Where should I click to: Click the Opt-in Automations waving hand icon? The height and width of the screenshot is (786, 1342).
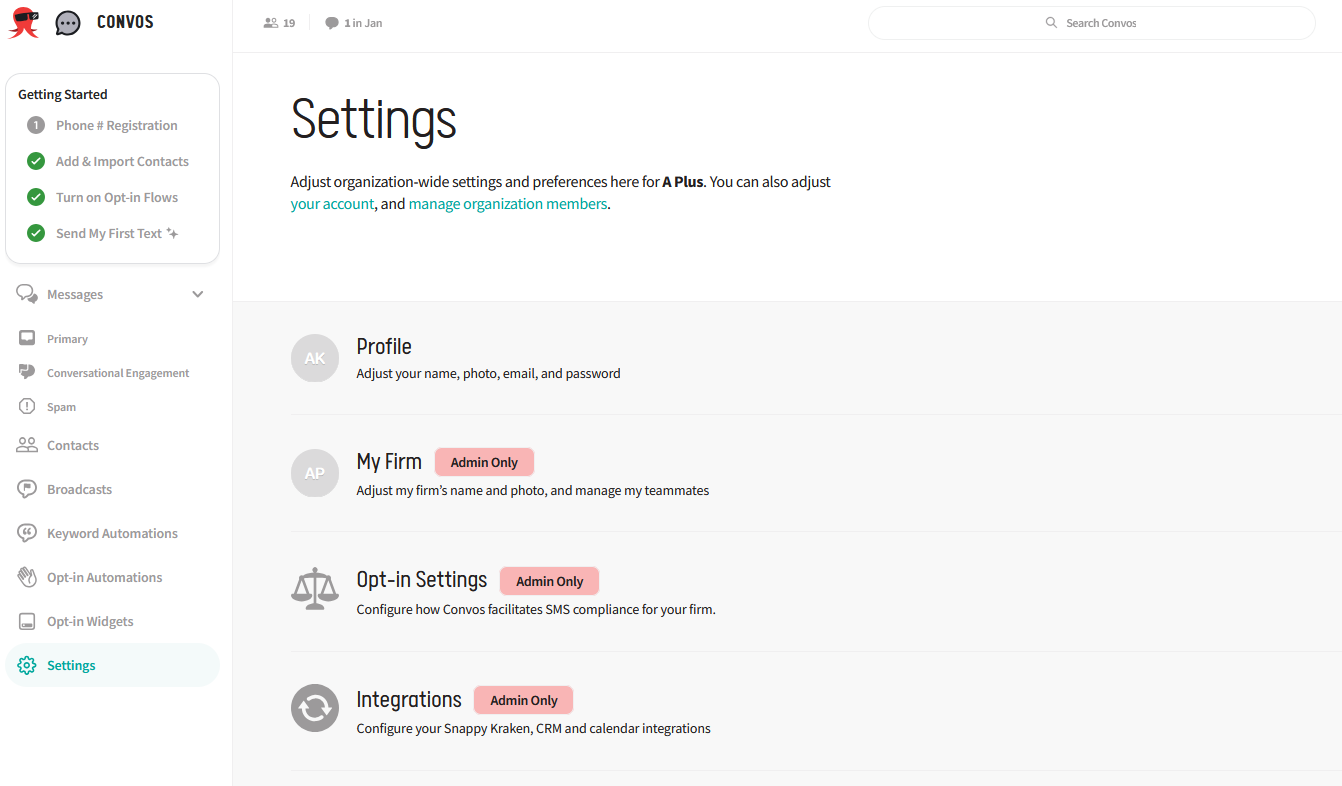coord(27,577)
